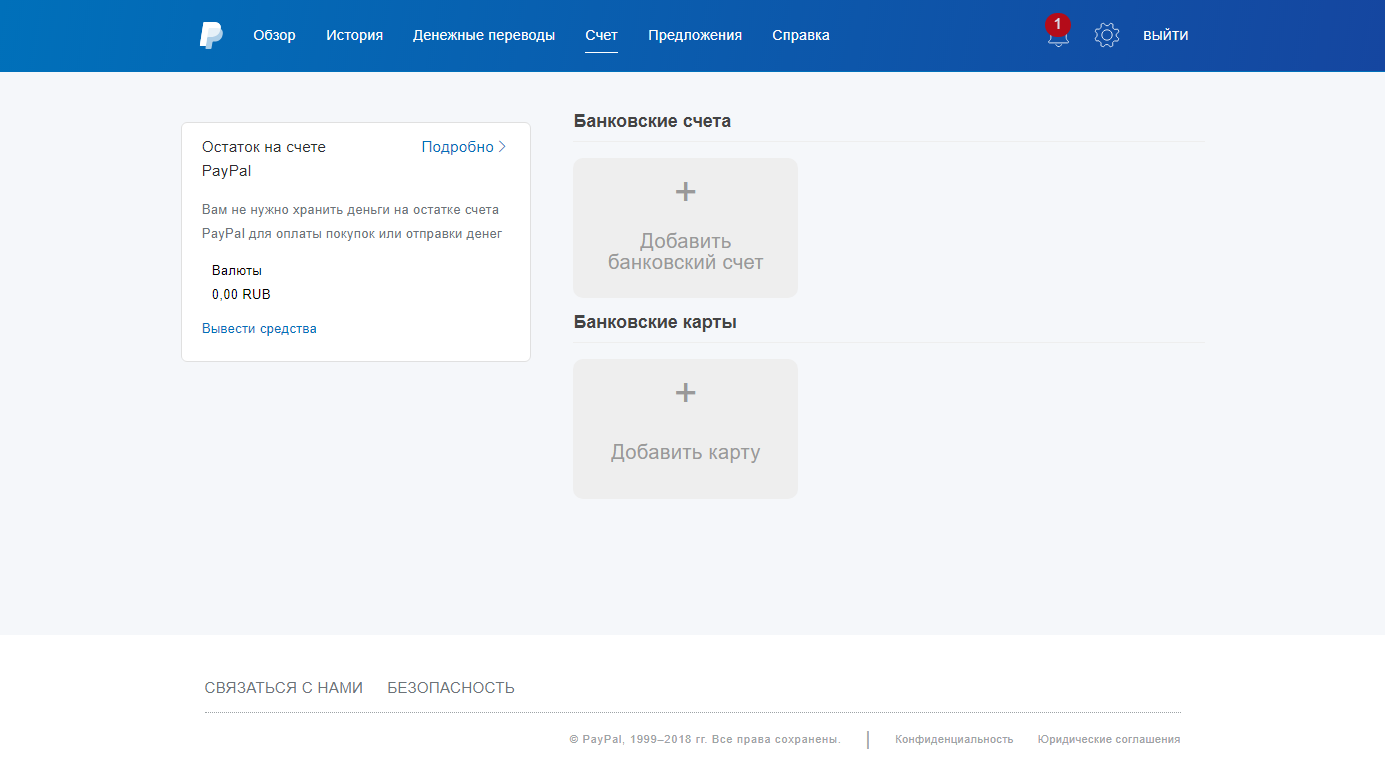Click the 0,00 RUB balance amount
The width and height of the screenshot is (1385, 763).
click(240, 293)
